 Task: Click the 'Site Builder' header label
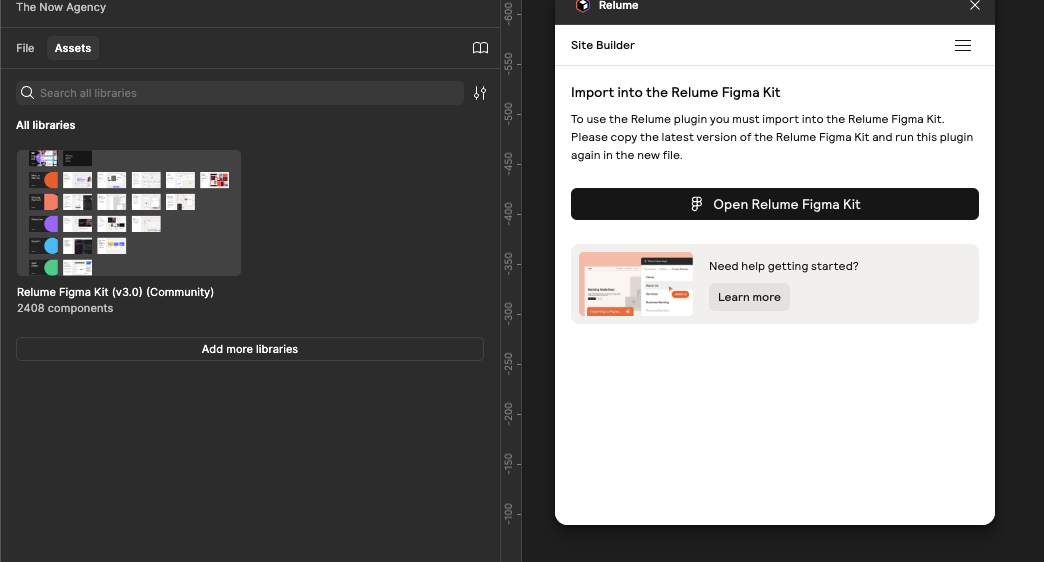tap(603, 45)
